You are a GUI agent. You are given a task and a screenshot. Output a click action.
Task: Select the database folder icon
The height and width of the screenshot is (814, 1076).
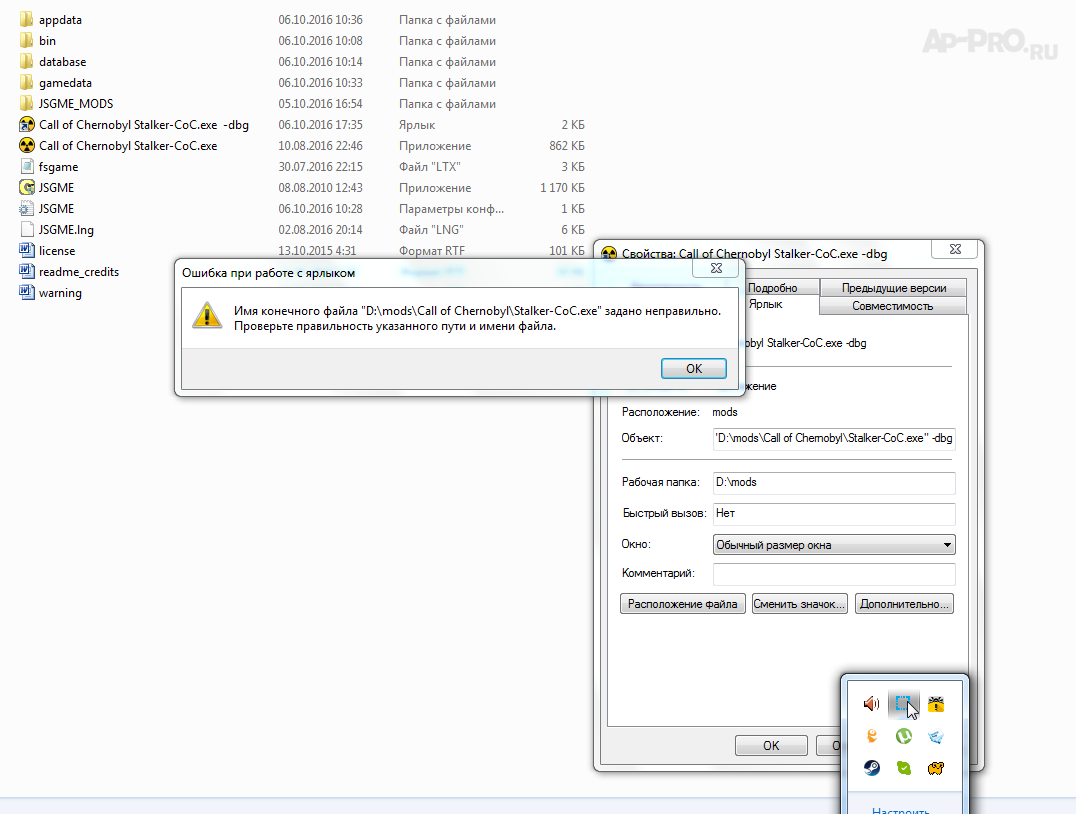coord(26,61)
